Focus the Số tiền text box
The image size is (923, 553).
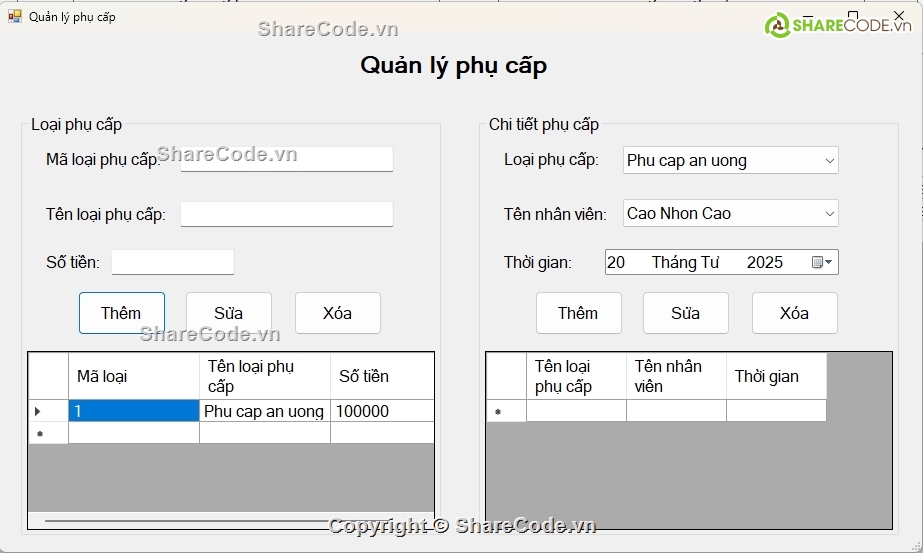(x=173, y=262)
